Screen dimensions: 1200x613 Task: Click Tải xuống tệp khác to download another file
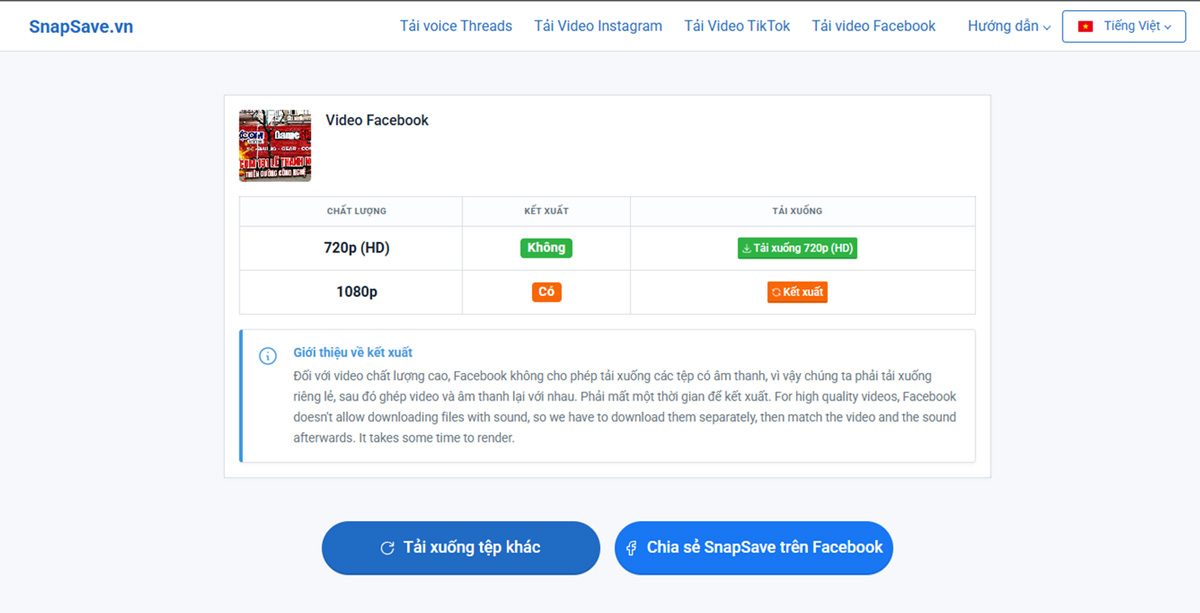[x=460, y=547]
